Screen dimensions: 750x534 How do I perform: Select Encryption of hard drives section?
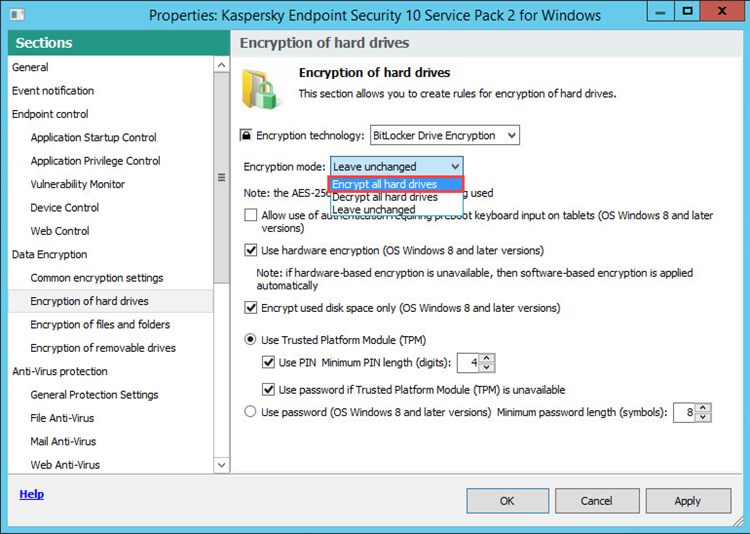pos(110,301)
